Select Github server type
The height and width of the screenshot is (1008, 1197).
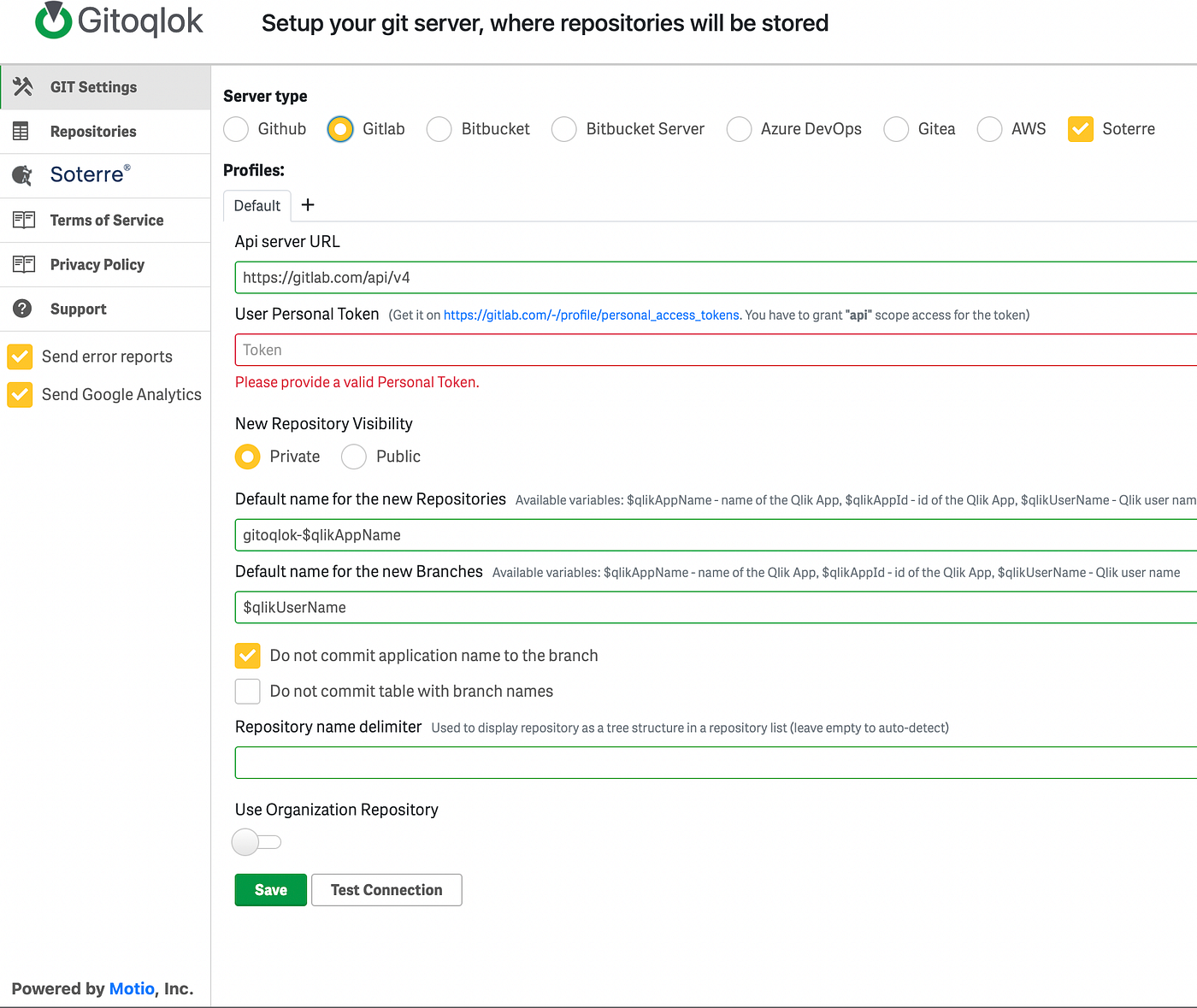pyautogui.click(x=236, y=129)
